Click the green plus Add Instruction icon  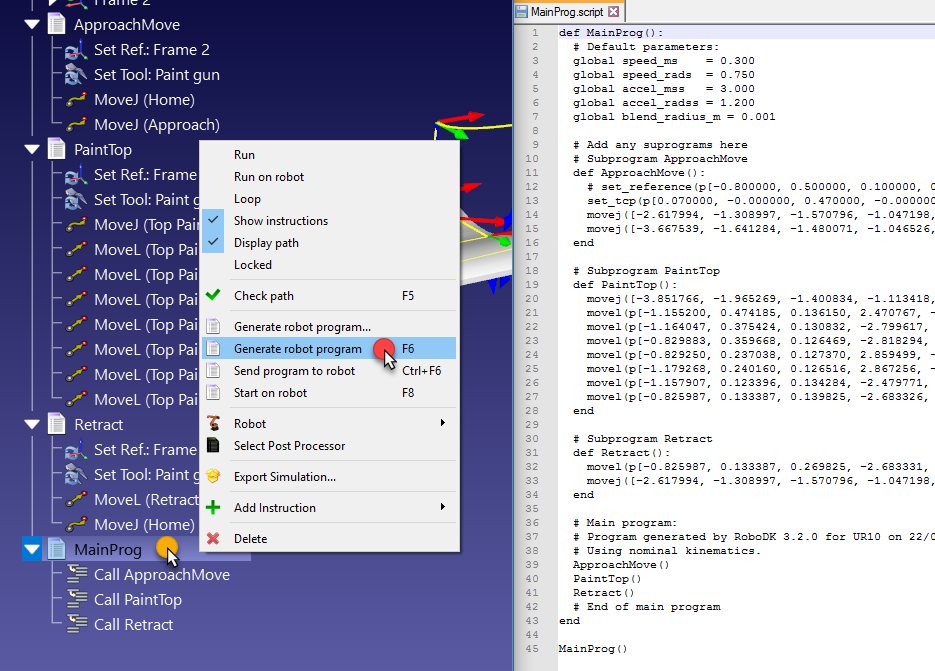(x=213, y=508)
